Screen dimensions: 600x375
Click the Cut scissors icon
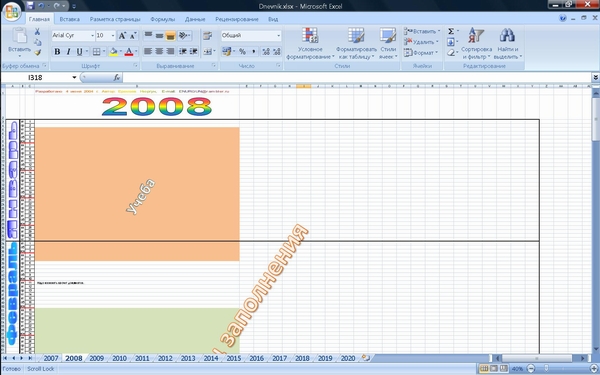pos(38,32)
